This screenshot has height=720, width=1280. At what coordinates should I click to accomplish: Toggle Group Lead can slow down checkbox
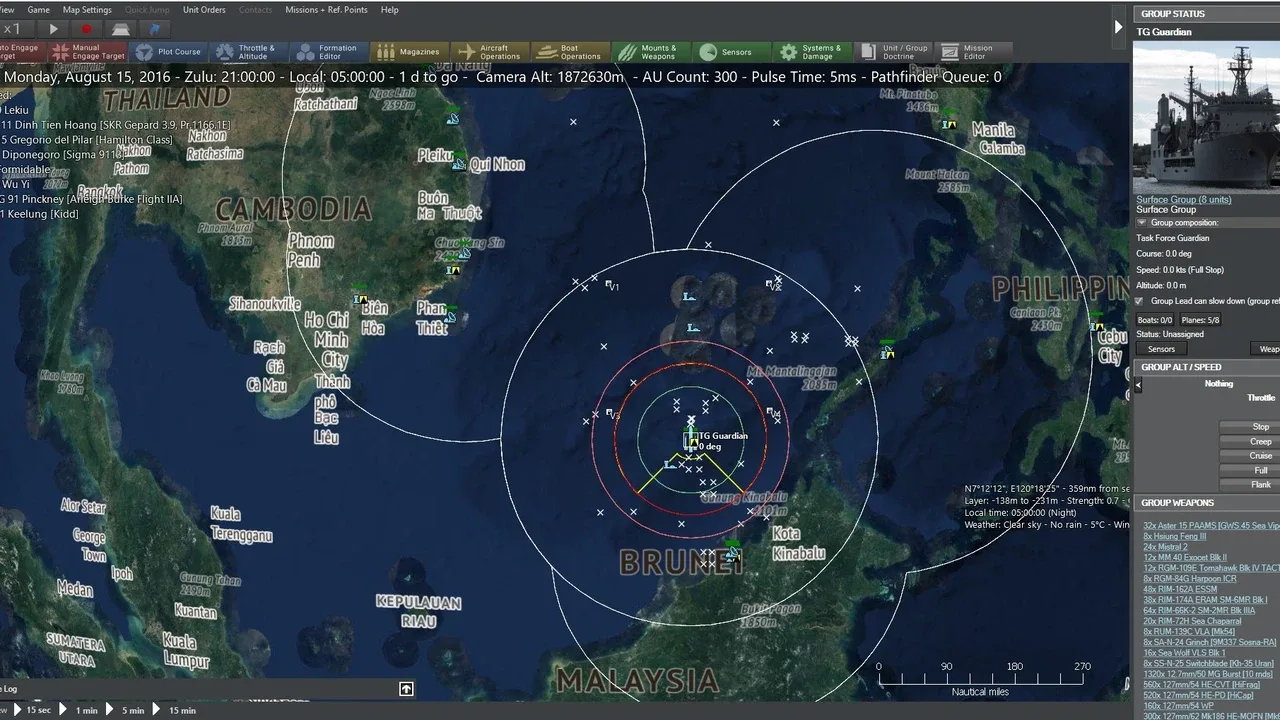(1139, 301)
